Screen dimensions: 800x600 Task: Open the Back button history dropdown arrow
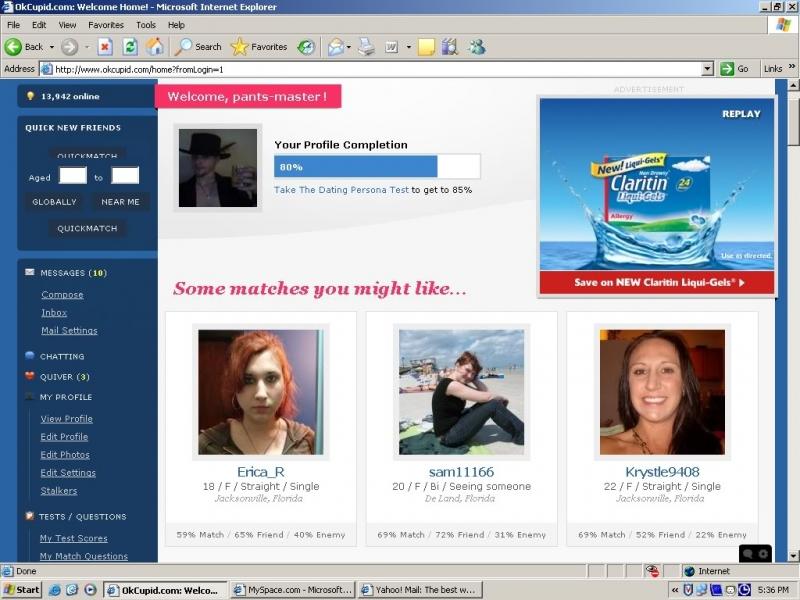[51, 47]
